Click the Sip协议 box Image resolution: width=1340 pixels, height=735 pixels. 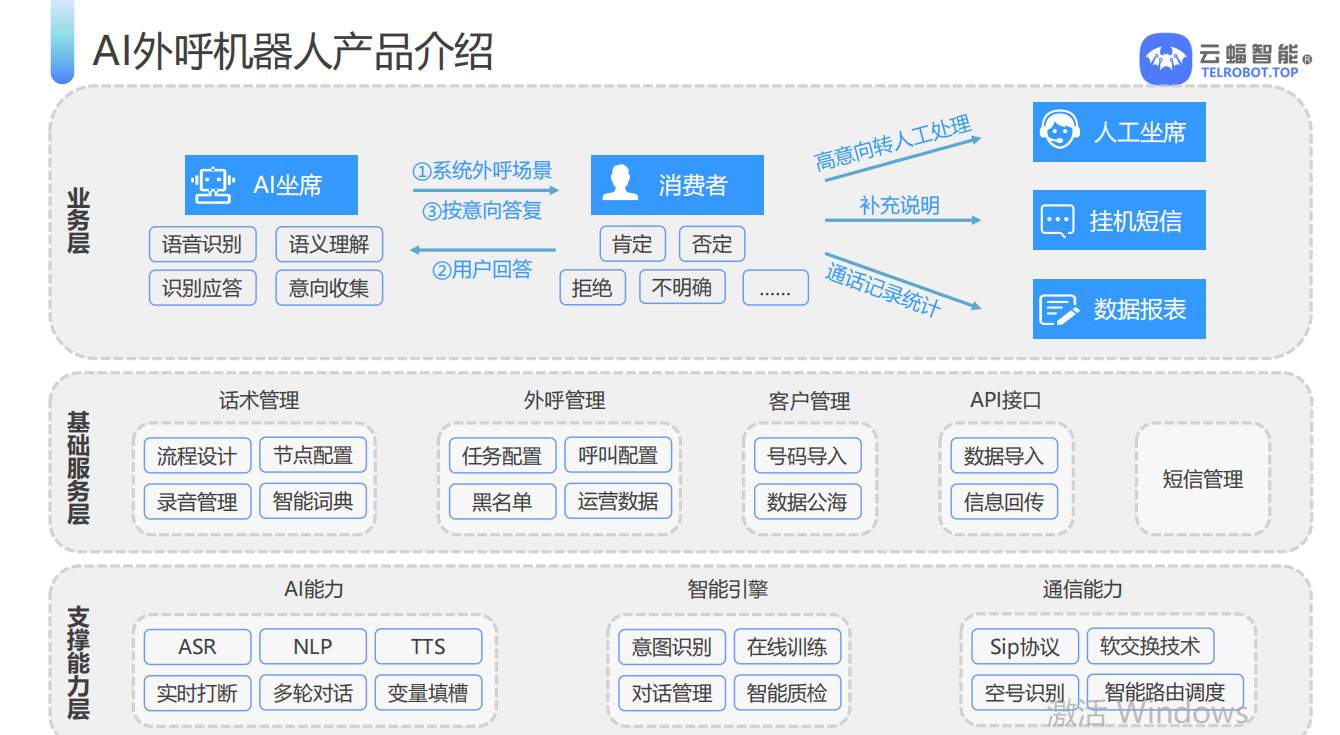[x=1024, y=647]
